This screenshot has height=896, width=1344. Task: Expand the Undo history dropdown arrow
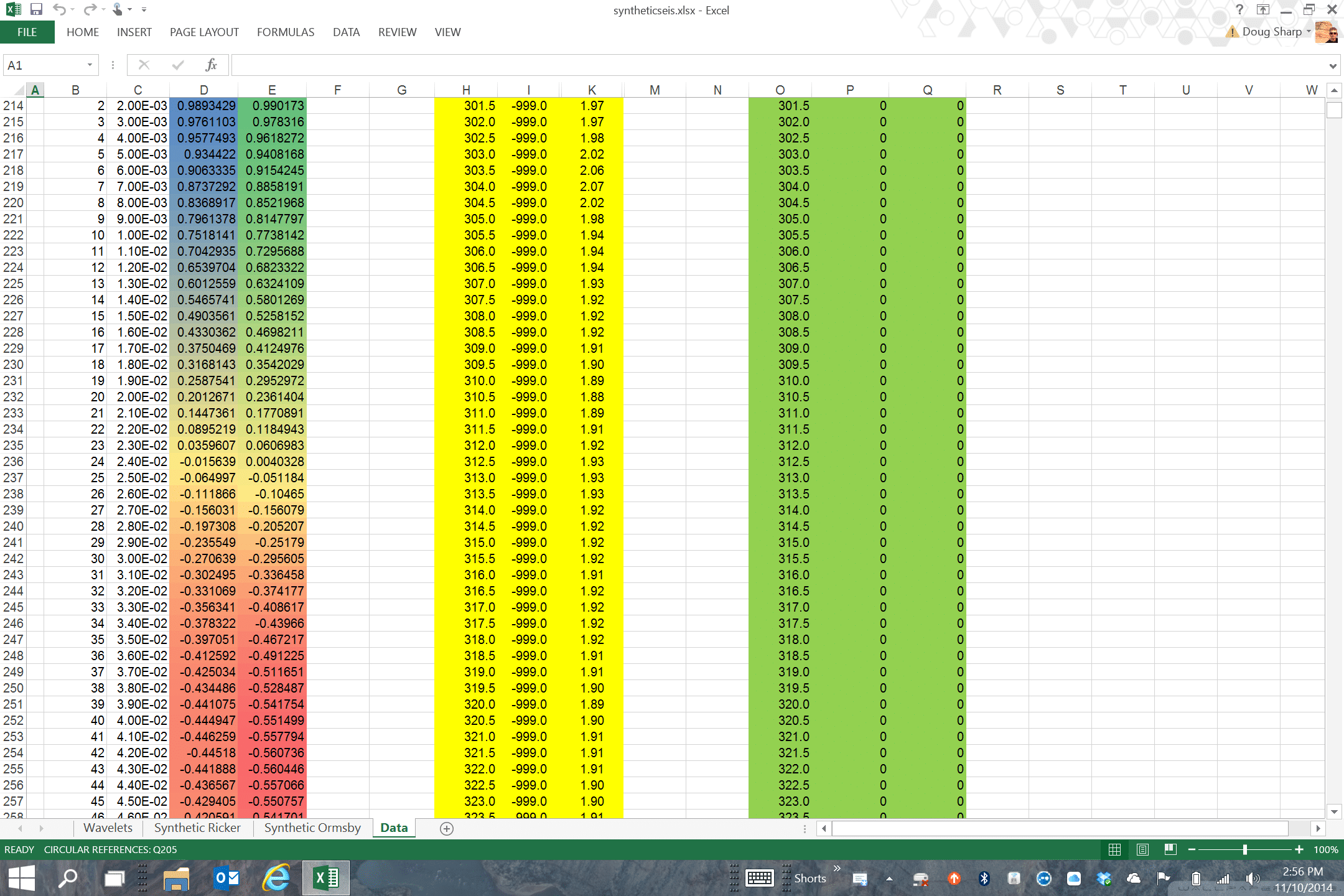73,9
